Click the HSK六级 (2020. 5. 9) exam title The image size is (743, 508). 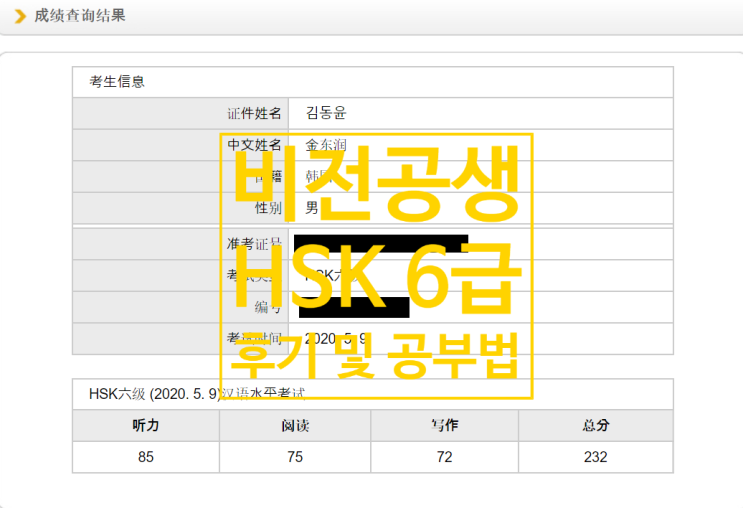pos(197,394)
